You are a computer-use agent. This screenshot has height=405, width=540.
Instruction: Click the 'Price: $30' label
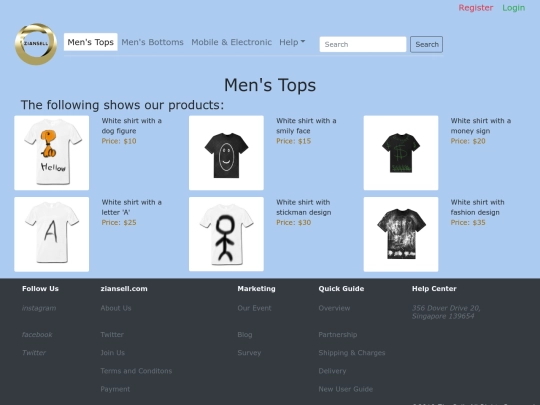(x=293, y=222)
